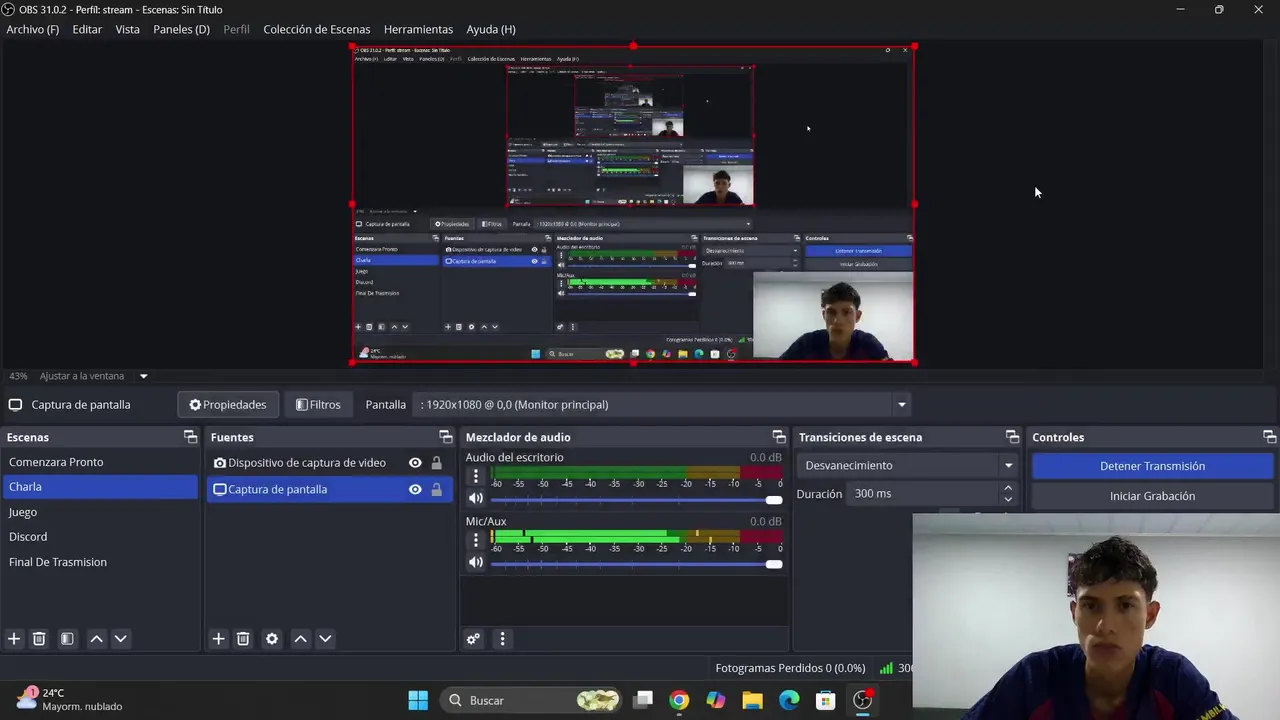Viewport: 1280px width, 720px height.
Task: Mute Audio del escritorio speaker icon
Action: pos(476,498)
